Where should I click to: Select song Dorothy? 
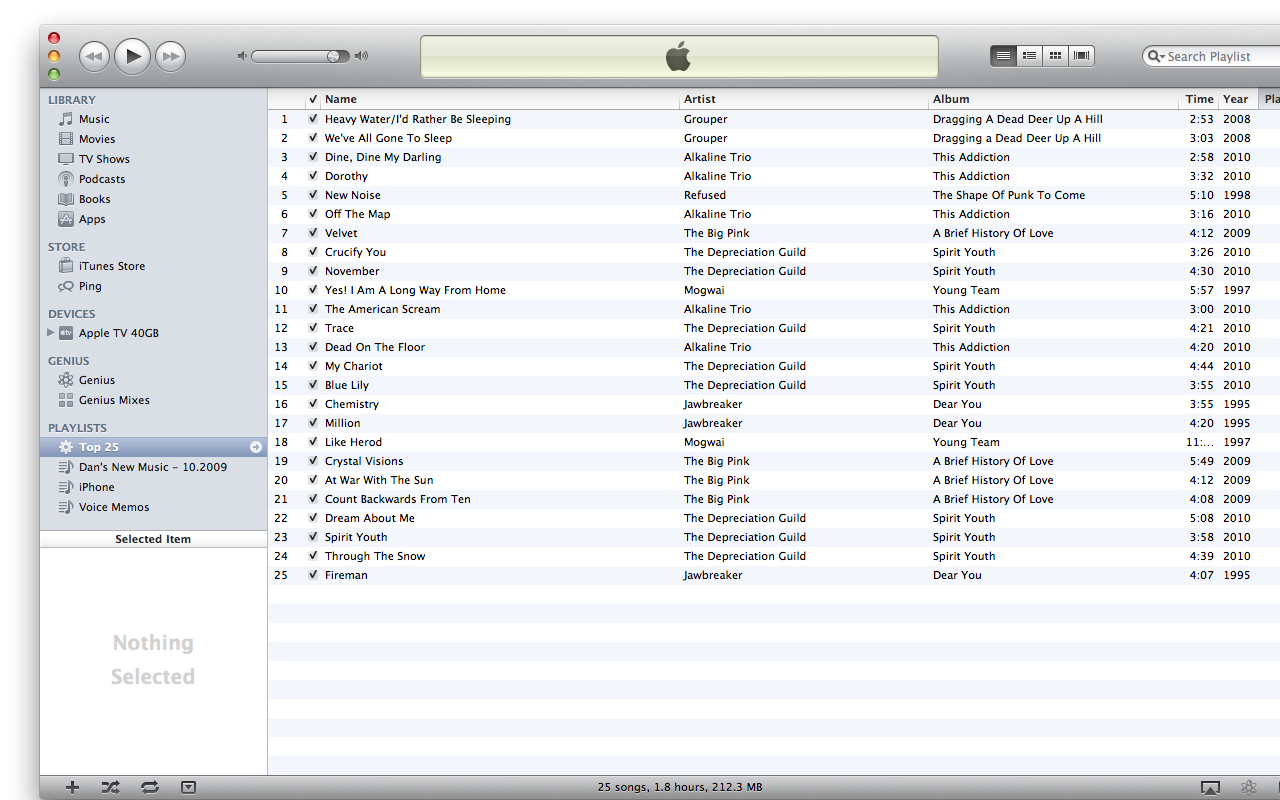click(x=346, y=176)
